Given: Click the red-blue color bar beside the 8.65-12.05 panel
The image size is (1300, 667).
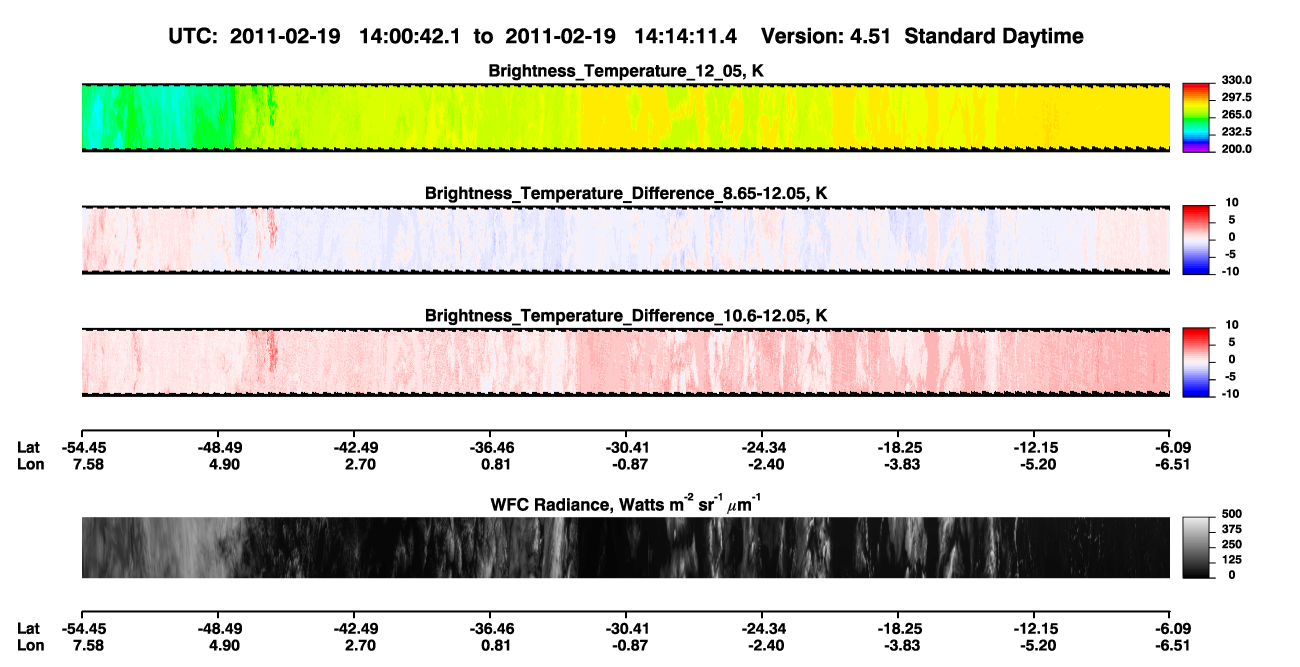Looking at the screenshot, I should (1197, 240).
